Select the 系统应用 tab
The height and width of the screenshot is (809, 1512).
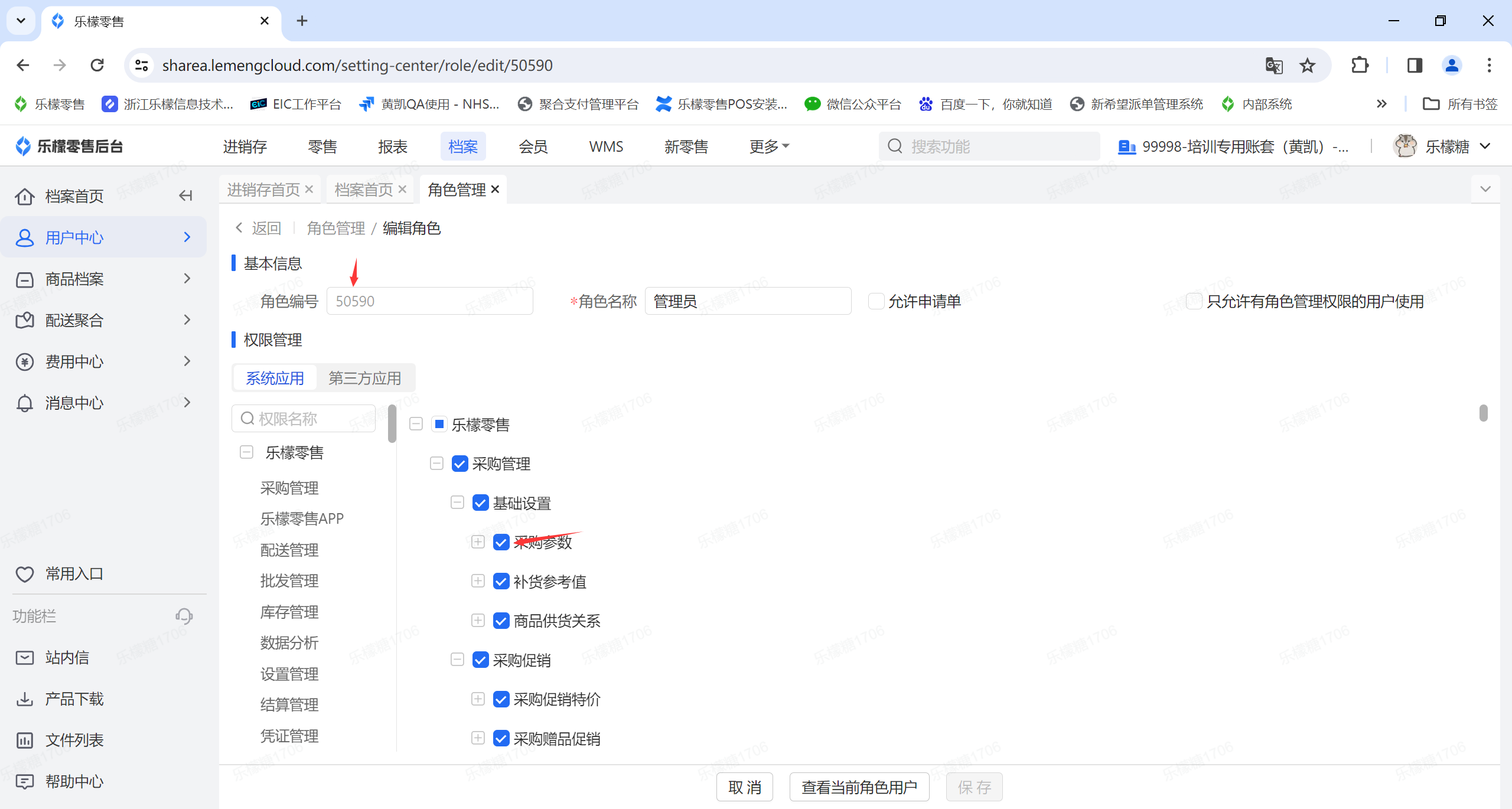(x=275, y=378)
